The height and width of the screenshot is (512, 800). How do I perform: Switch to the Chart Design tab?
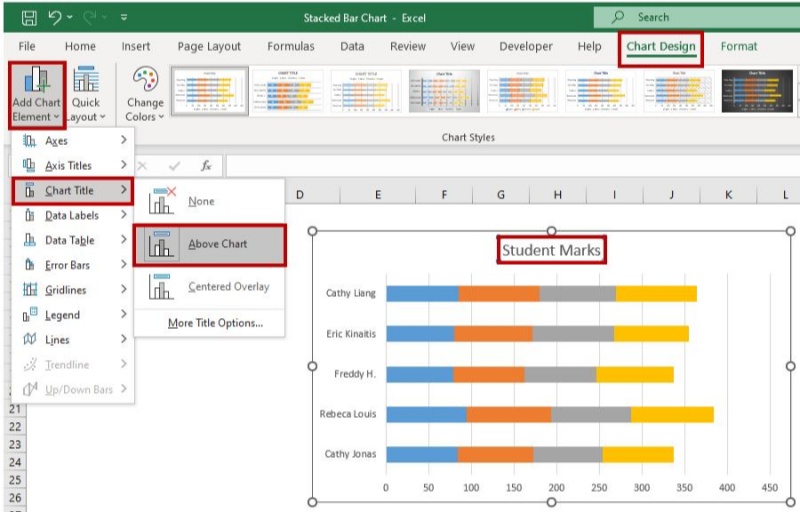(x=660, y=47)
